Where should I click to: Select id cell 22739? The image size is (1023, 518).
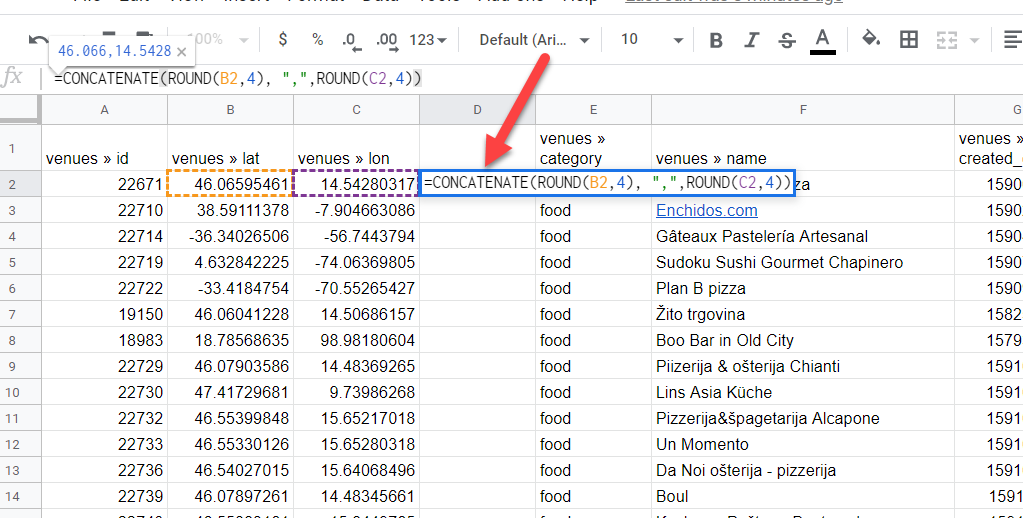point(104,496)
